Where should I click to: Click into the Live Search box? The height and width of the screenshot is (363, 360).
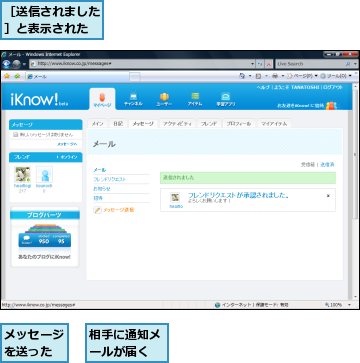point(310,64)
